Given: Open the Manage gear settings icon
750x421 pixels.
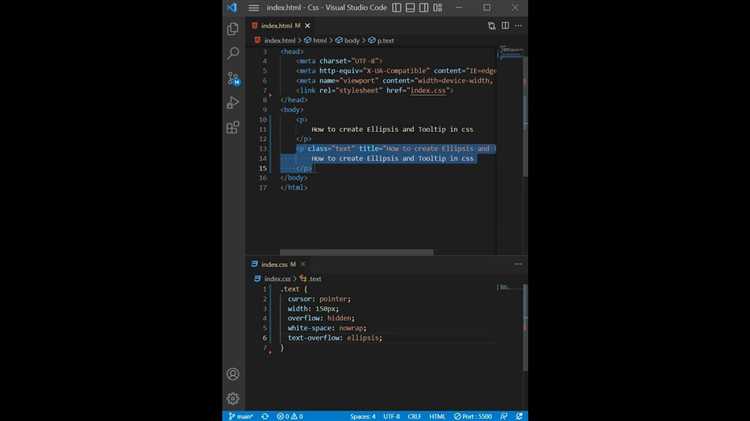Looking at the screenshot, I should pos(233,398).
